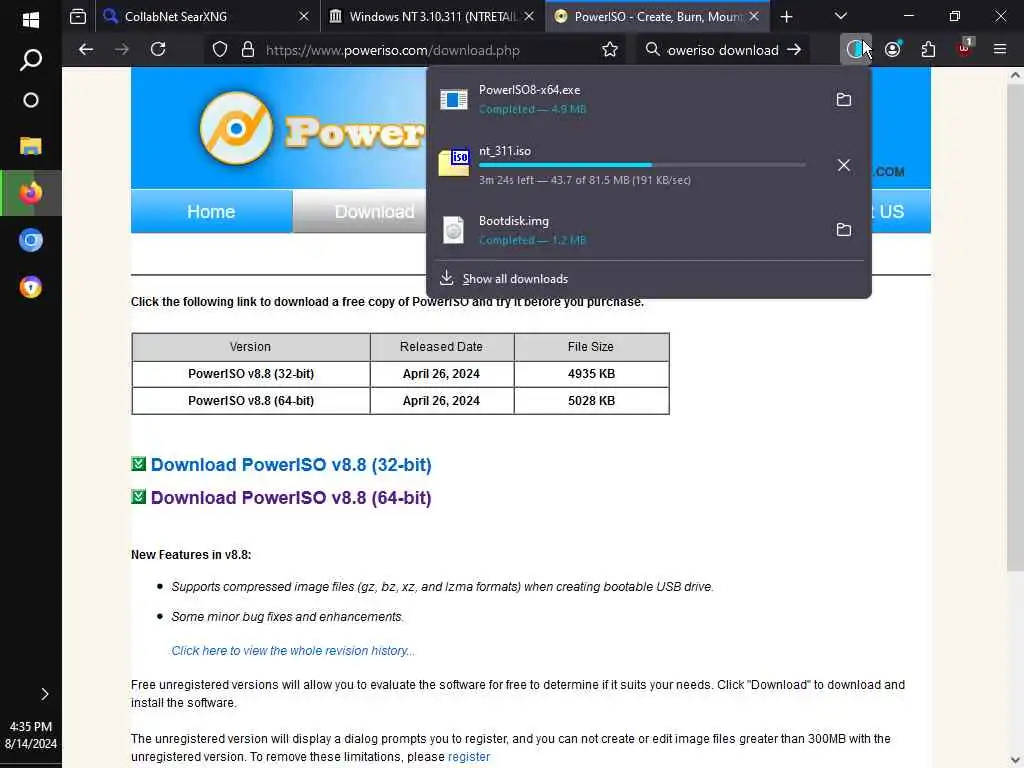
Task: Open the uBlock Origin extension icon
Action: point(964,48)
